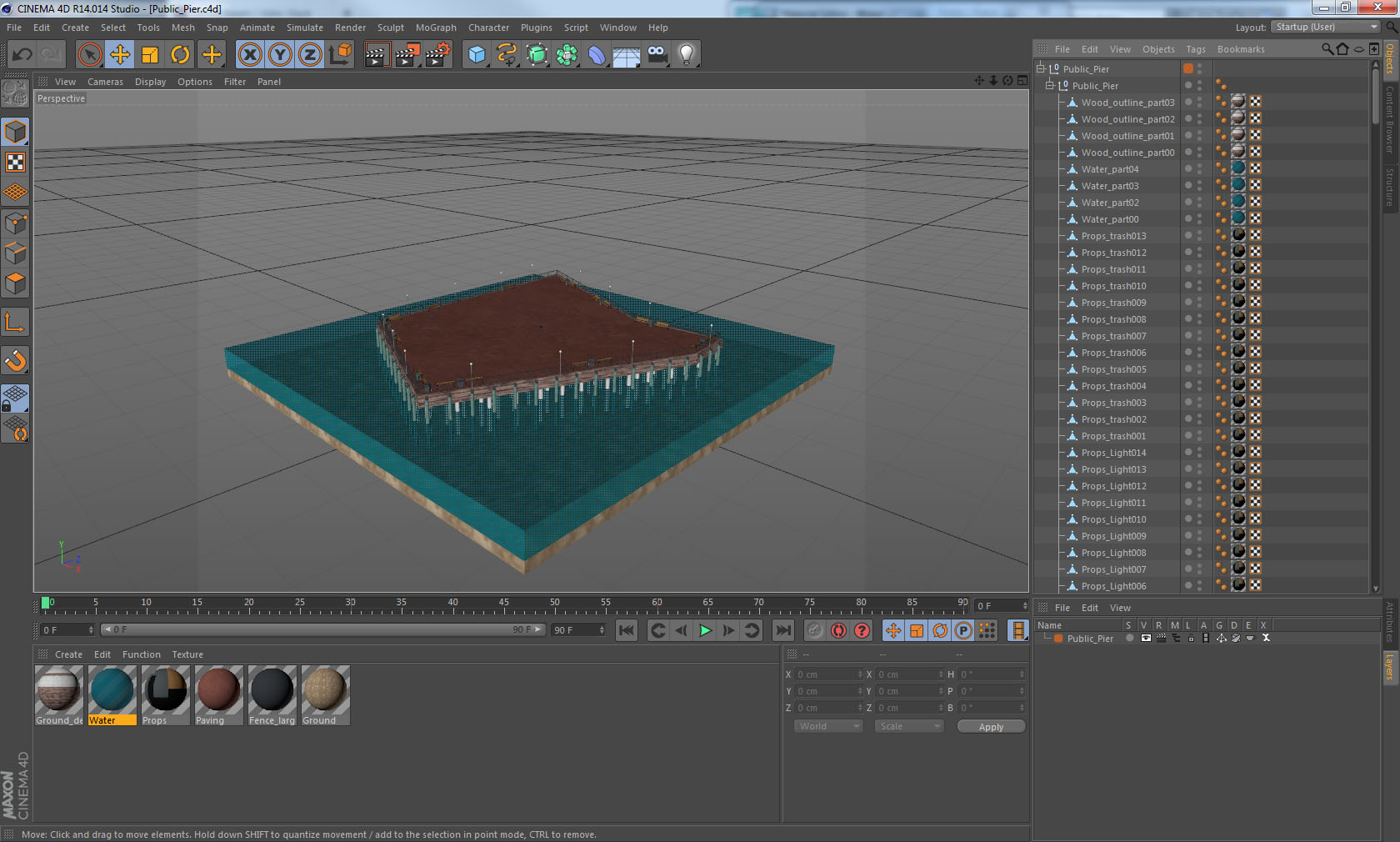
Task: Open the Simulate menu
Action: [x=304, y=28]
